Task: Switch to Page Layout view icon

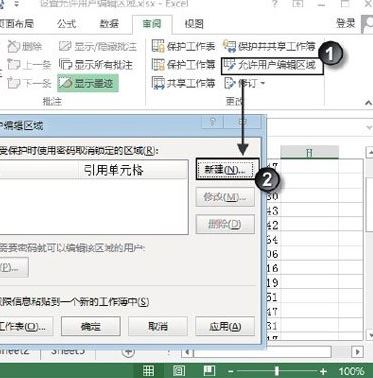Action: (179, 371)
